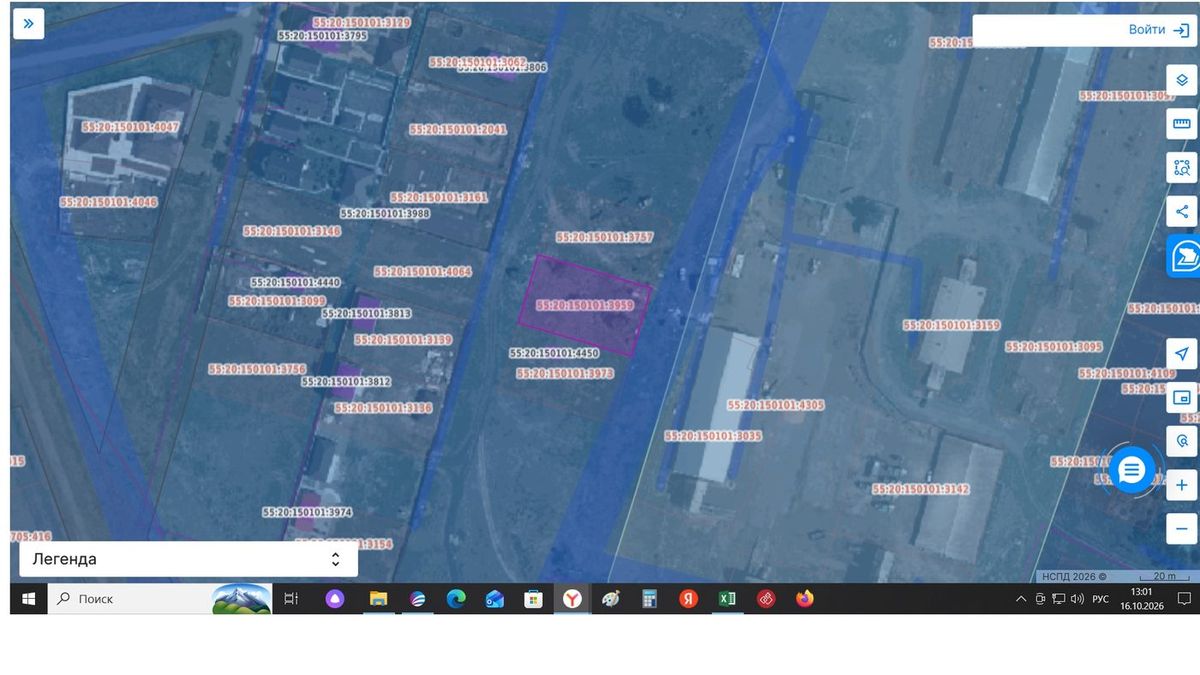Click parcel label 55:20:150101:3161
Viewport: 1200px width, 675px height.
[439, 198]
